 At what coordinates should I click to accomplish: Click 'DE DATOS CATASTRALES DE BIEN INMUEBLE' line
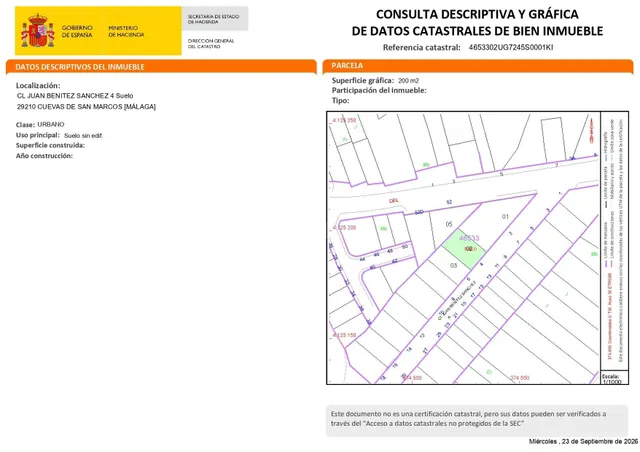[x=477, y=31]
